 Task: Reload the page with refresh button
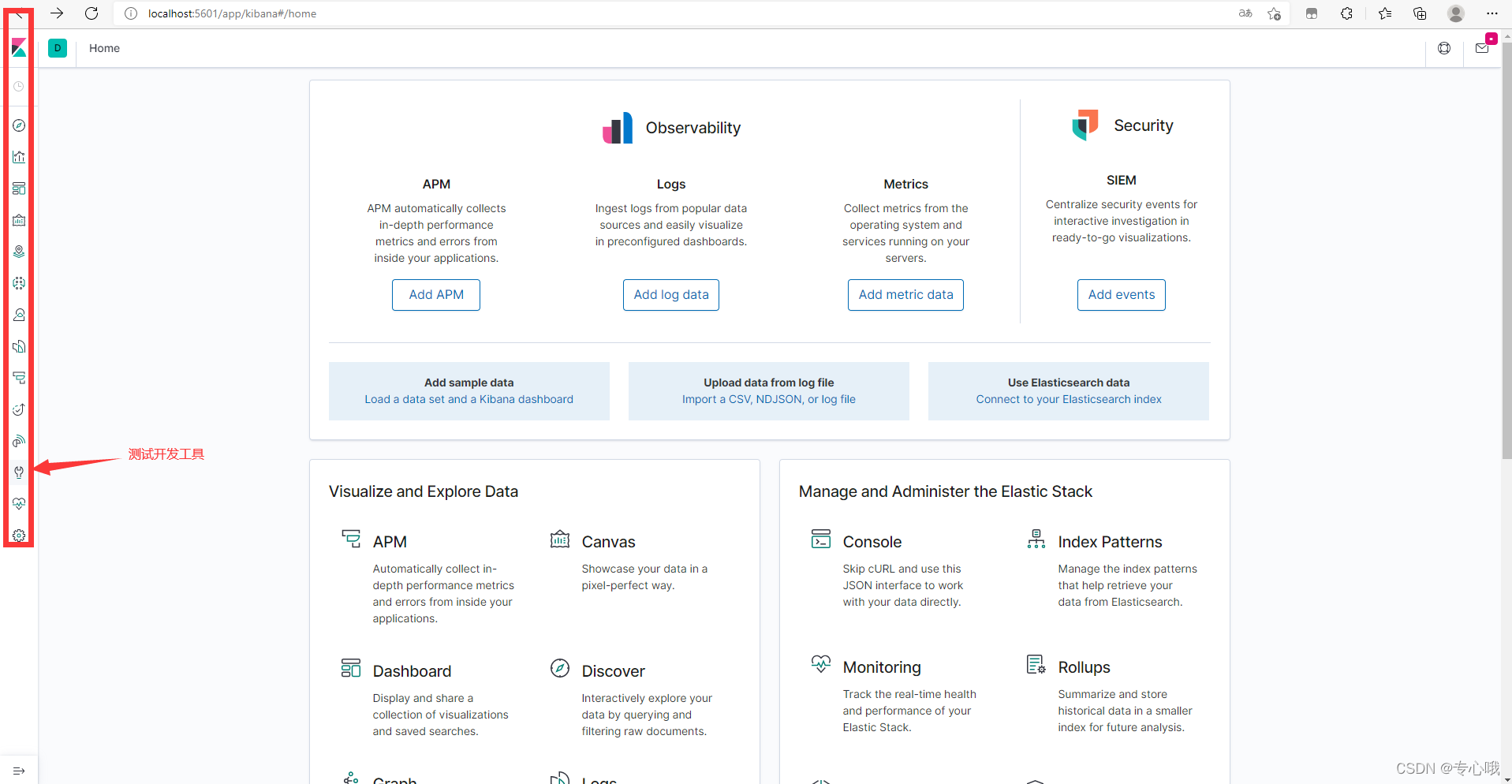(x=91, y=13)
